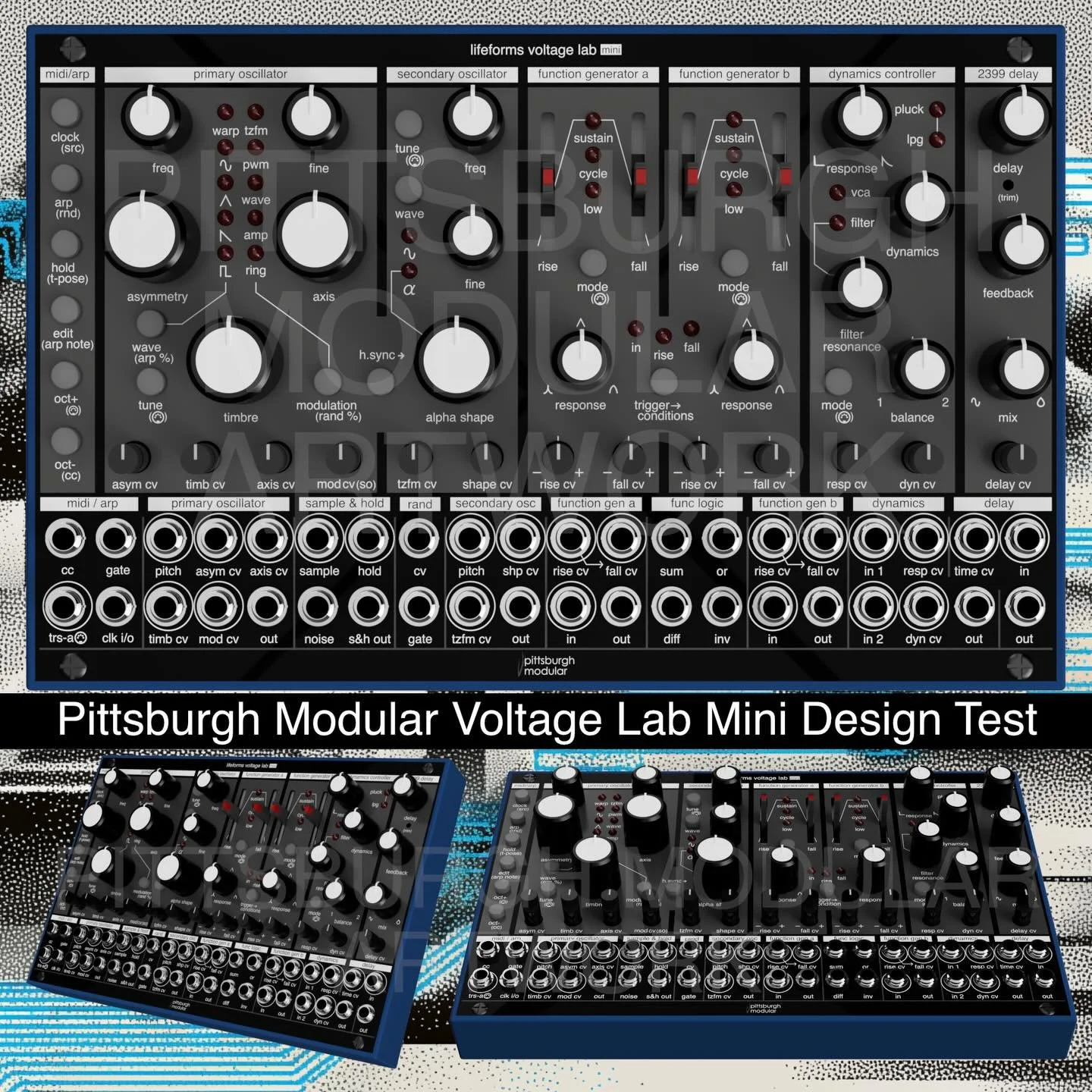
Task: Click the in 1 dynamics jack
Action: (874, 539)
